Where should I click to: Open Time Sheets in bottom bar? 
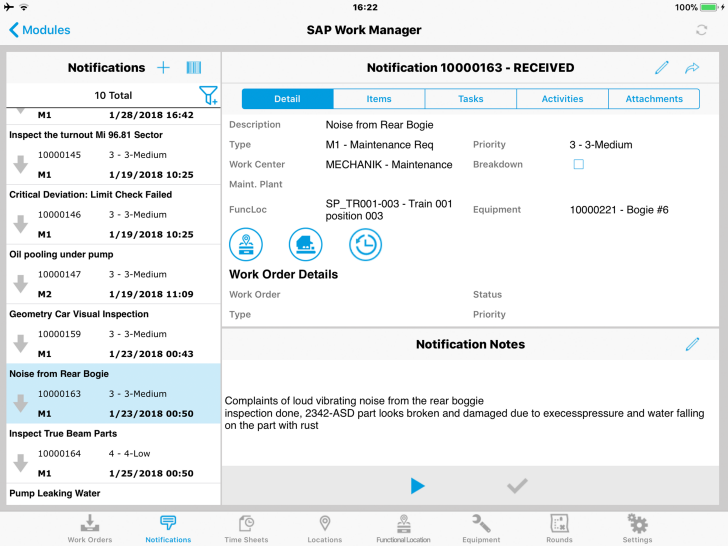point(246,528)
